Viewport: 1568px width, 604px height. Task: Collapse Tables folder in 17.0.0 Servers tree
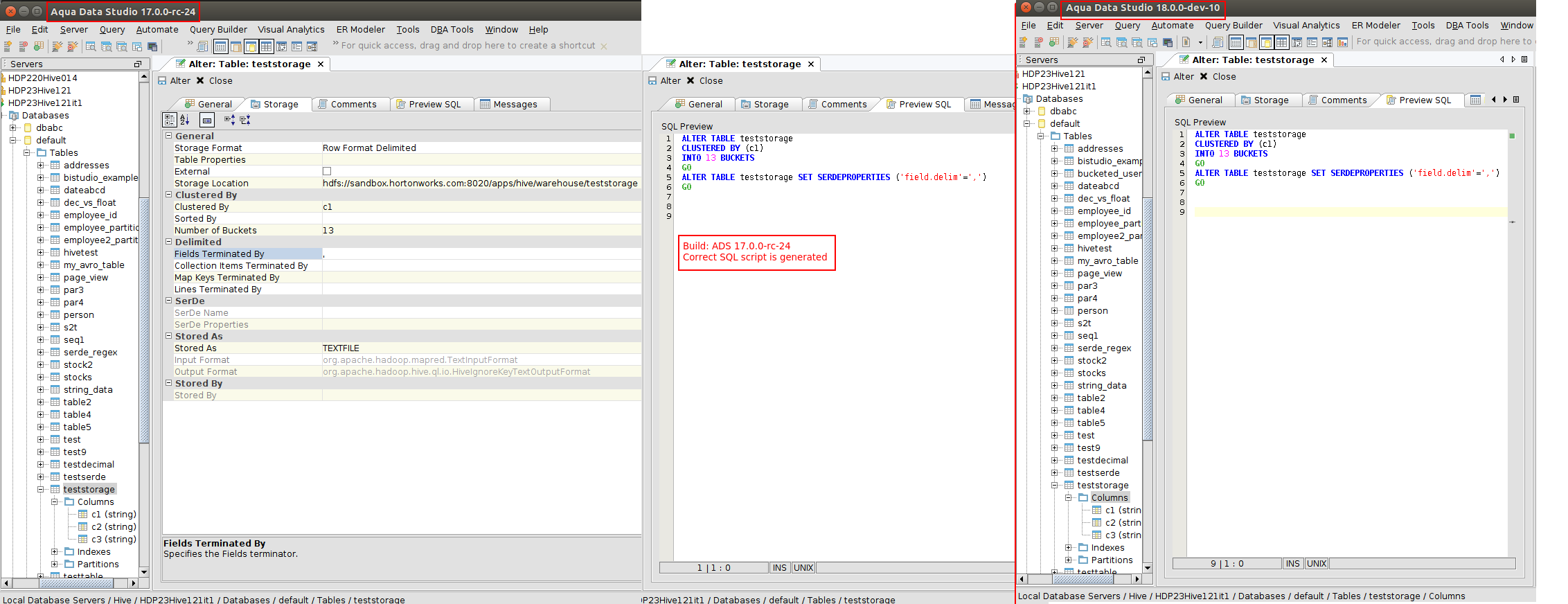coord(26,152)
